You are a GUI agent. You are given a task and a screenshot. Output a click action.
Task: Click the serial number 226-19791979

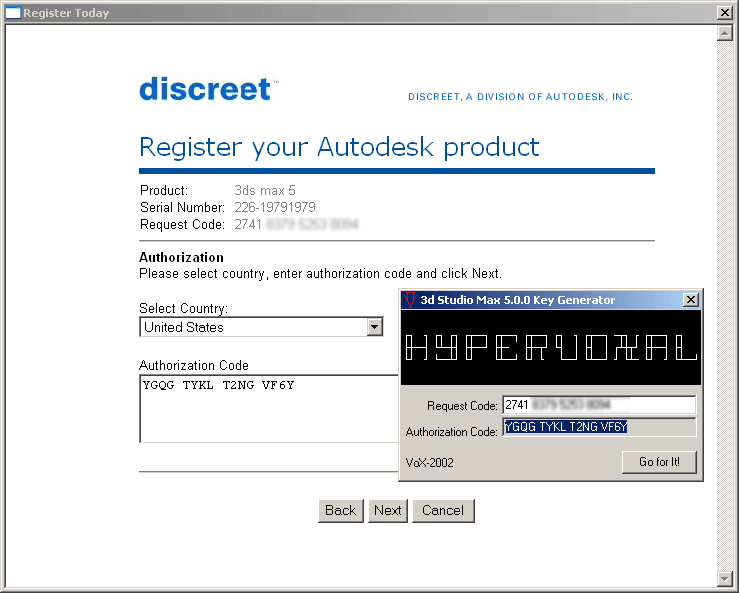[275, 207]
